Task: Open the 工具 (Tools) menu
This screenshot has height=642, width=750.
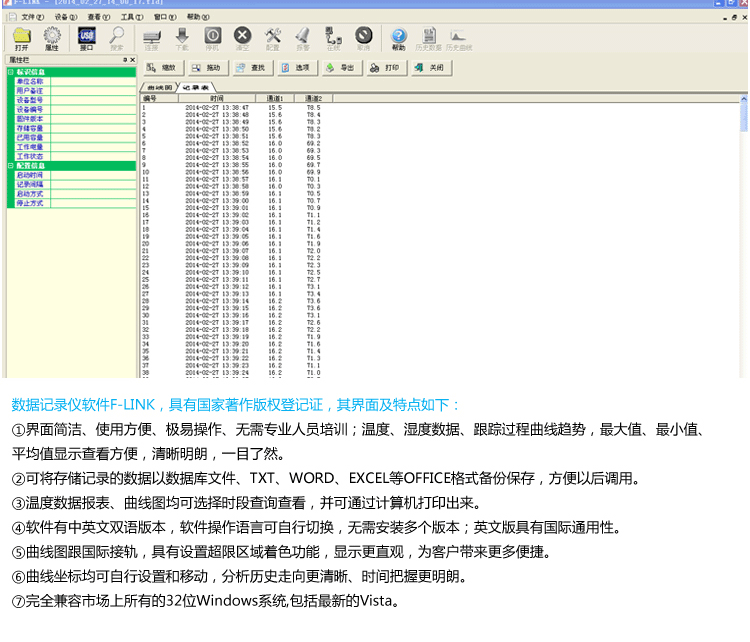Action: 130,17
